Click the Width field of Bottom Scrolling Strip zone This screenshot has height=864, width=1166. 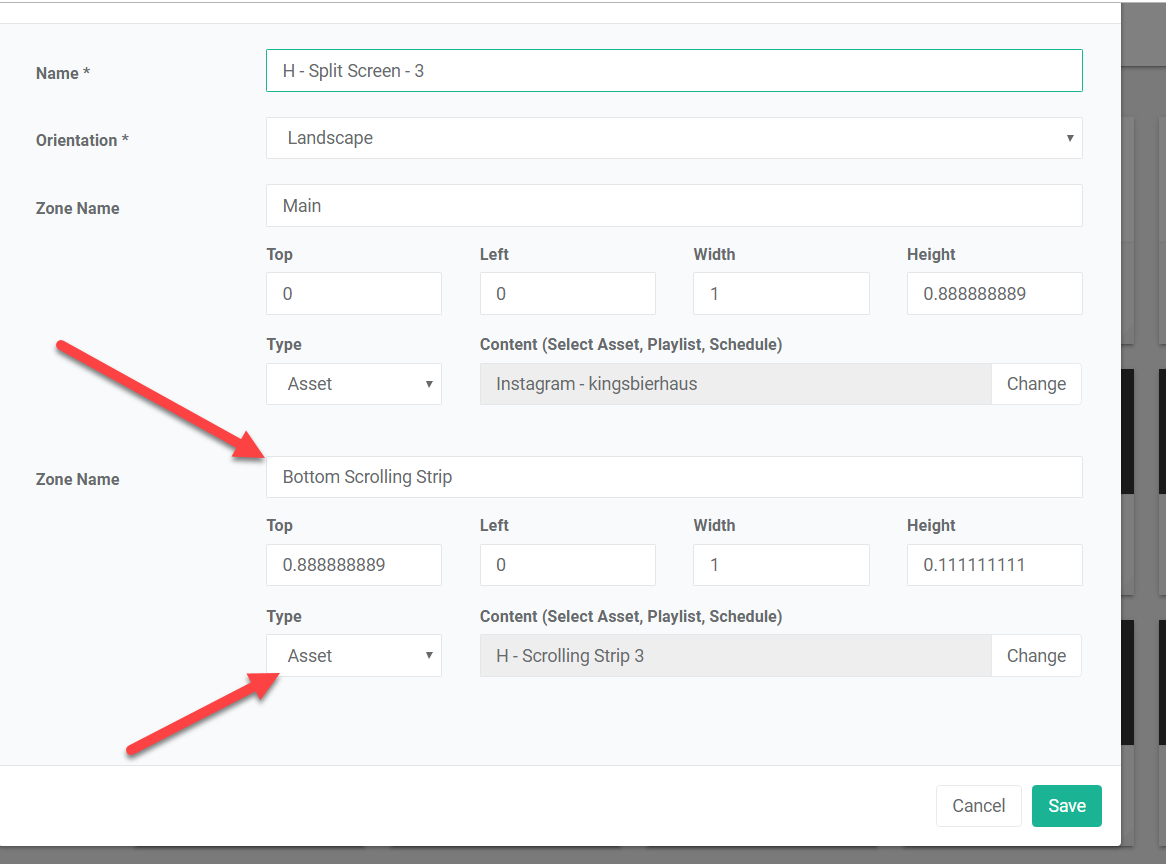[780, 565]
